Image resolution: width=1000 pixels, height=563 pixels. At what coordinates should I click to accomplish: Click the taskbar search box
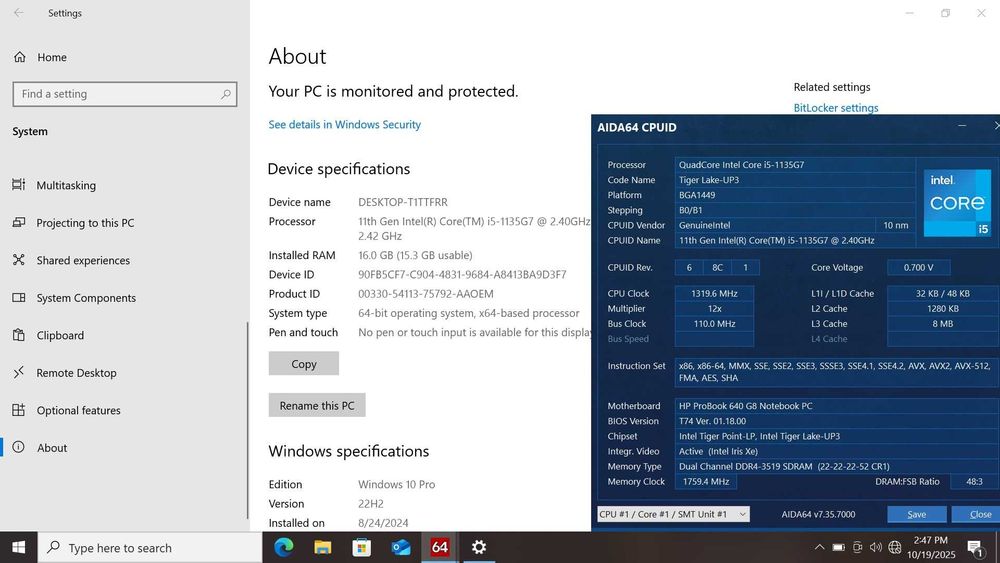(x=150, y=548)
